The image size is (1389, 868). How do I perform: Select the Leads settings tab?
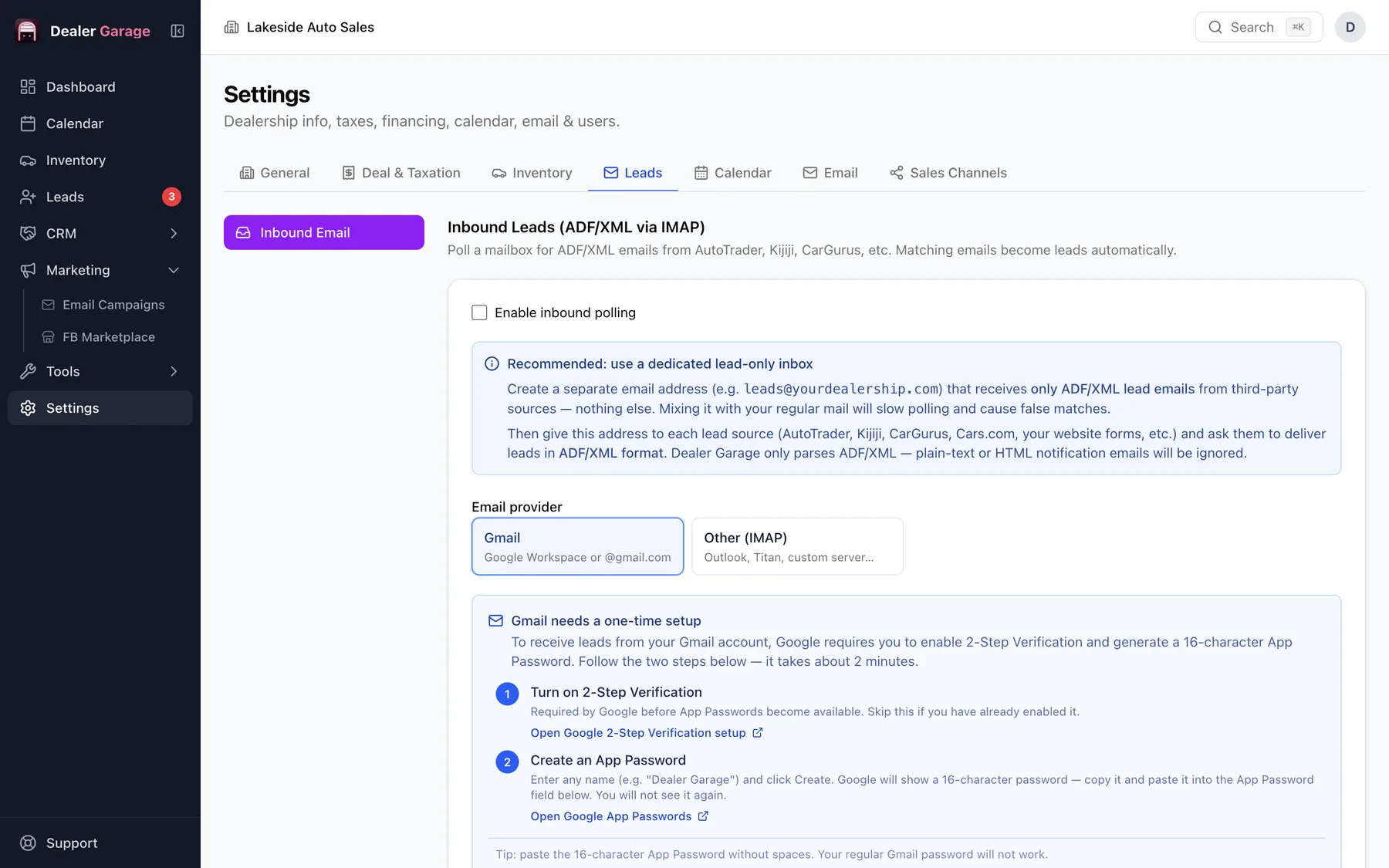[x=633, y=173]
